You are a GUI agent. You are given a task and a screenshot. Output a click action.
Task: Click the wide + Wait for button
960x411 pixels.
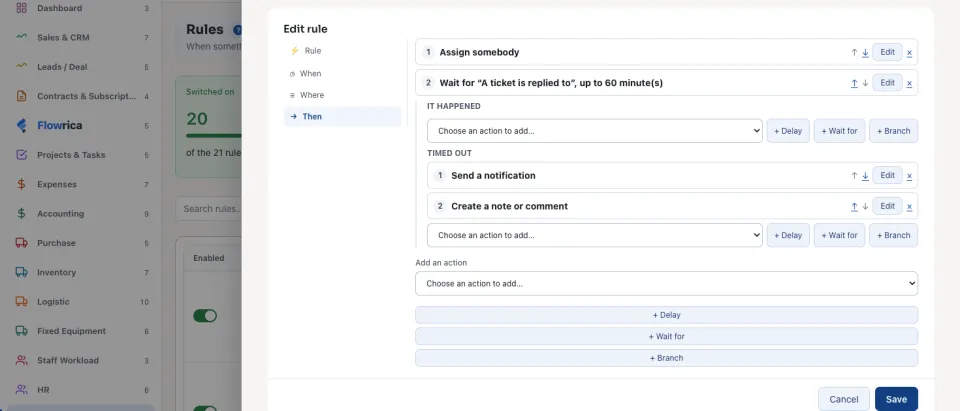pyautogui.click(x=666, y=336)
